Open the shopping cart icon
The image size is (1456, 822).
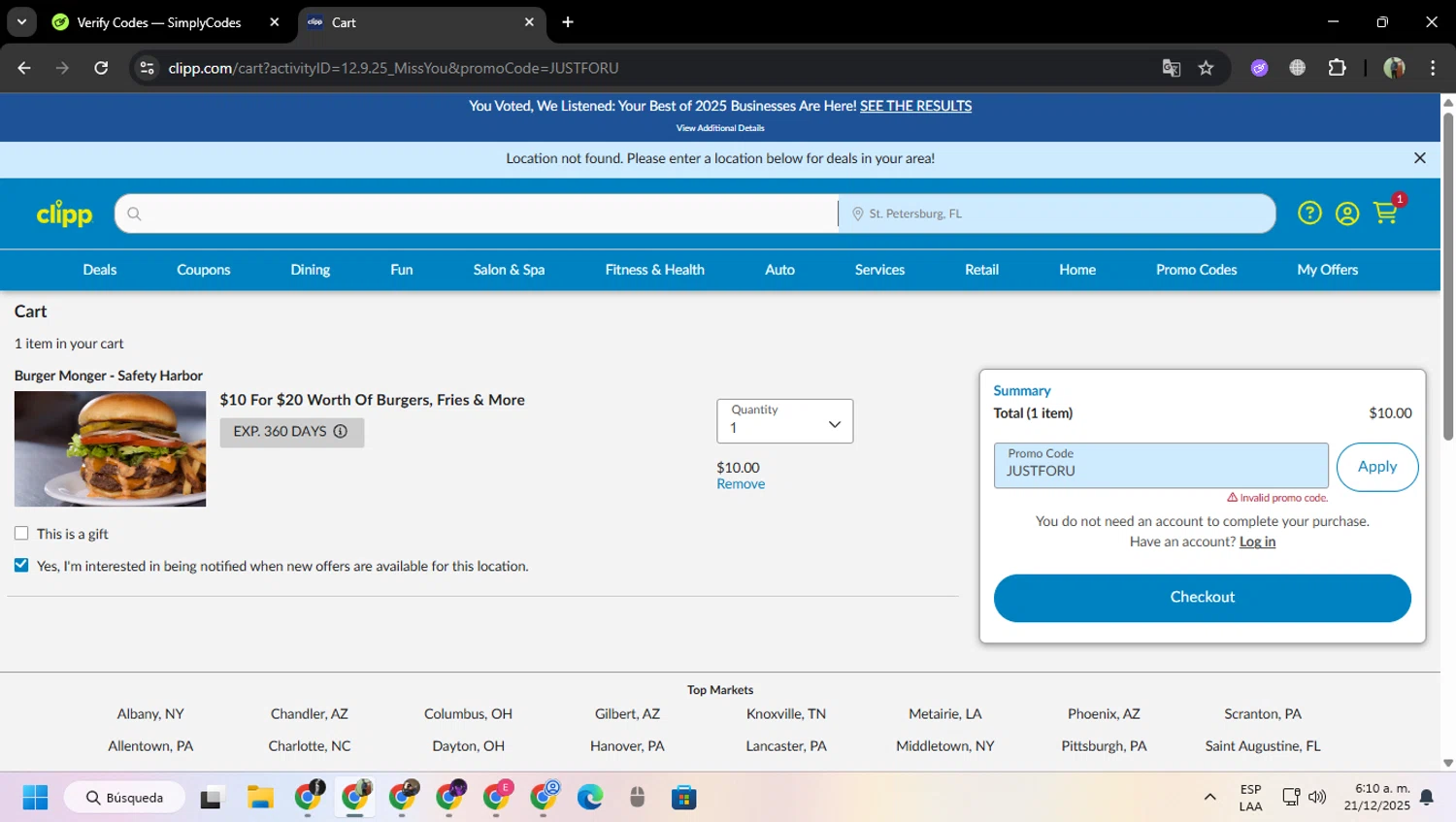coord(1386,213)
